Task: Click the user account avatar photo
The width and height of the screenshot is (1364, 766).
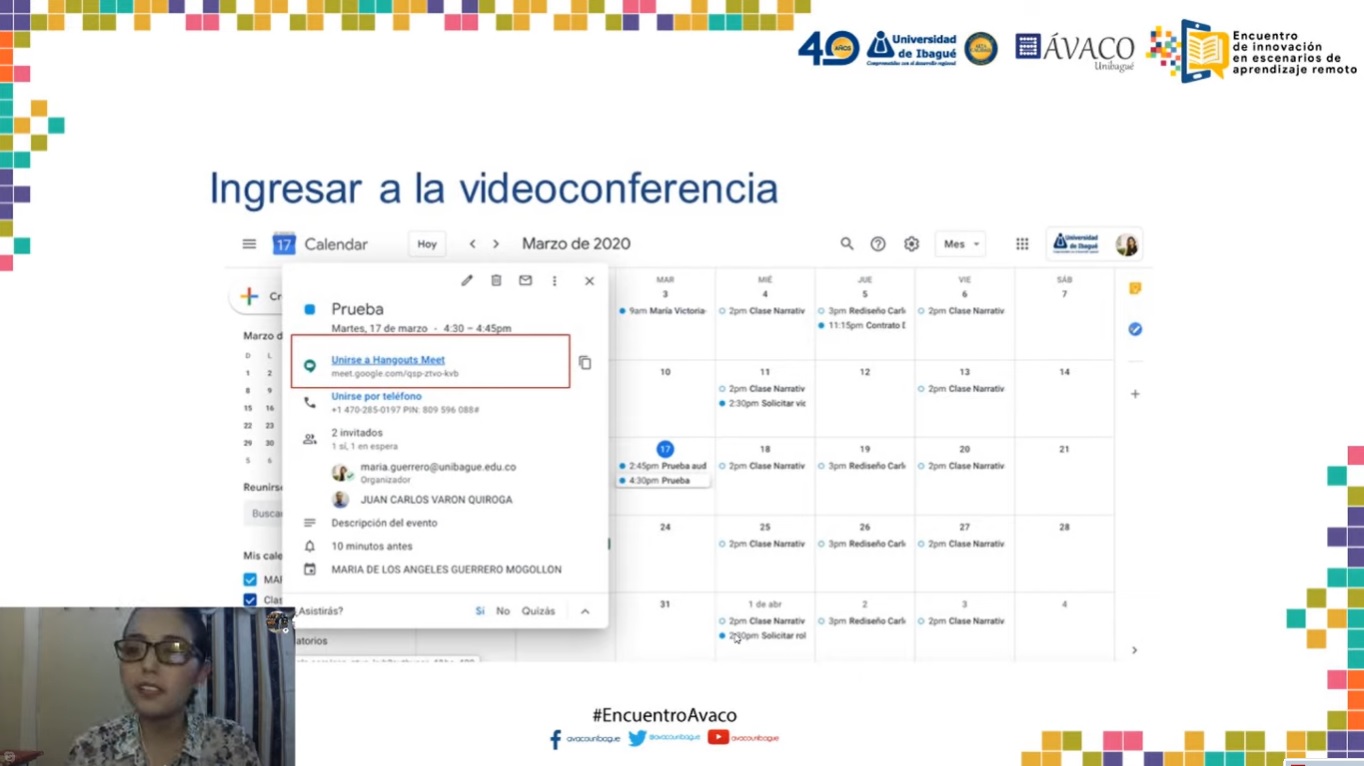Action: coord(1127,245)
